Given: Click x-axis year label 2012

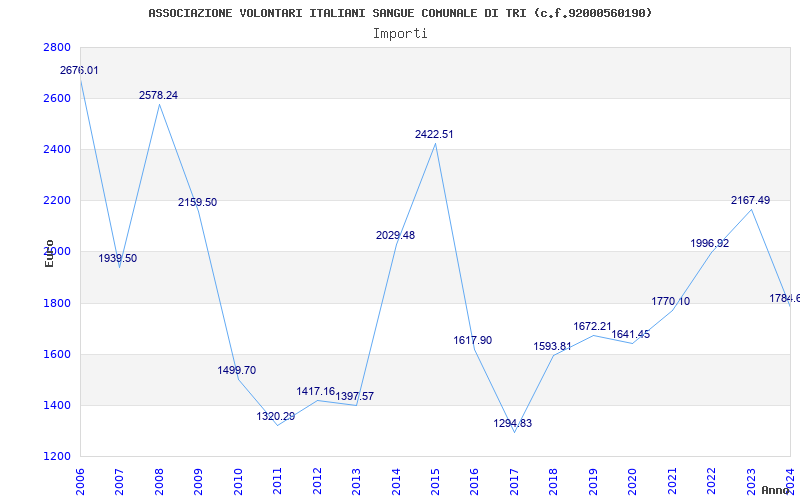Looking at the screenshot, I should click(x=317, y=482).
